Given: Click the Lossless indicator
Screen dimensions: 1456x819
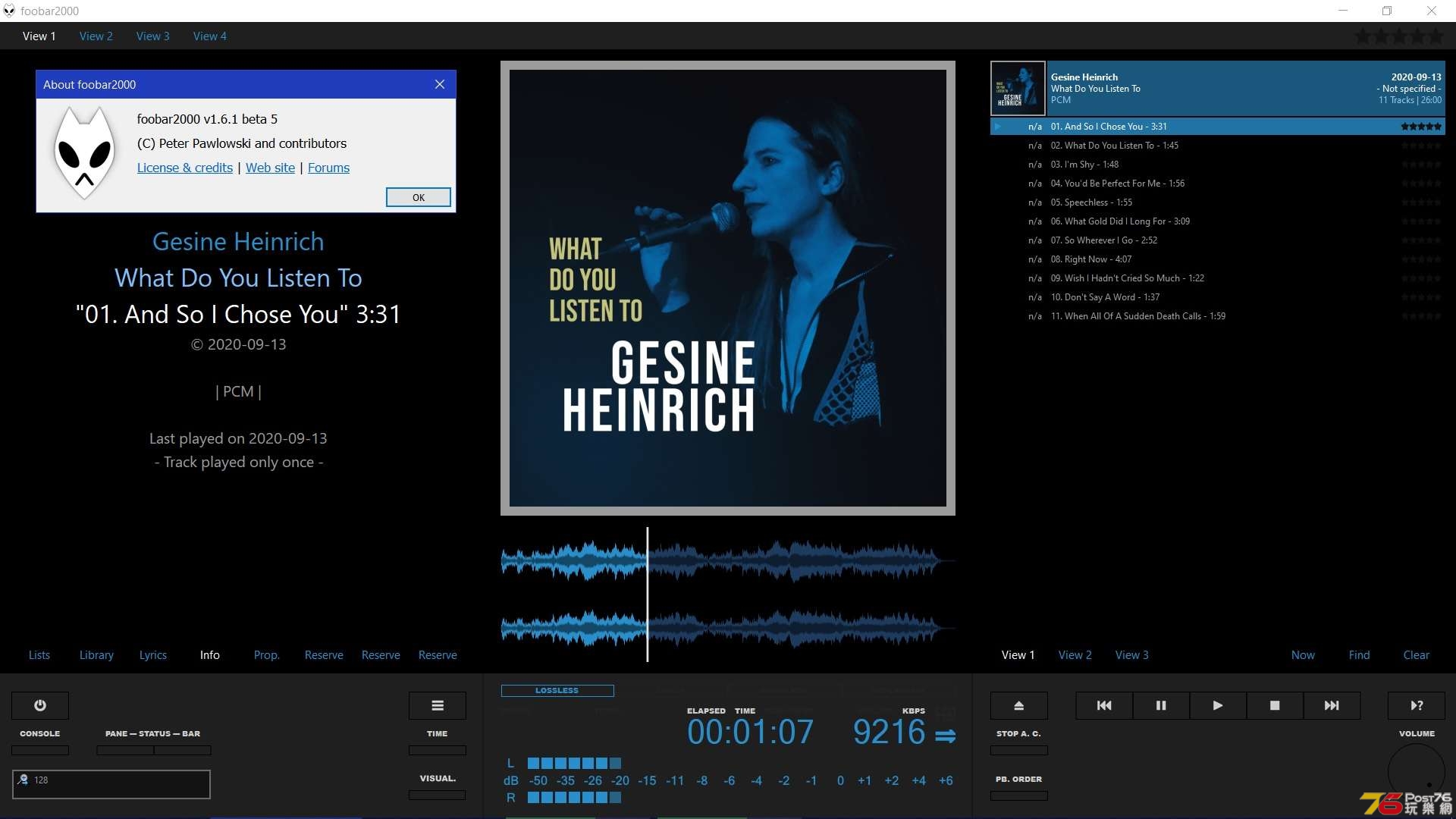Looking at the screenshot, I should tap(557, 690).
